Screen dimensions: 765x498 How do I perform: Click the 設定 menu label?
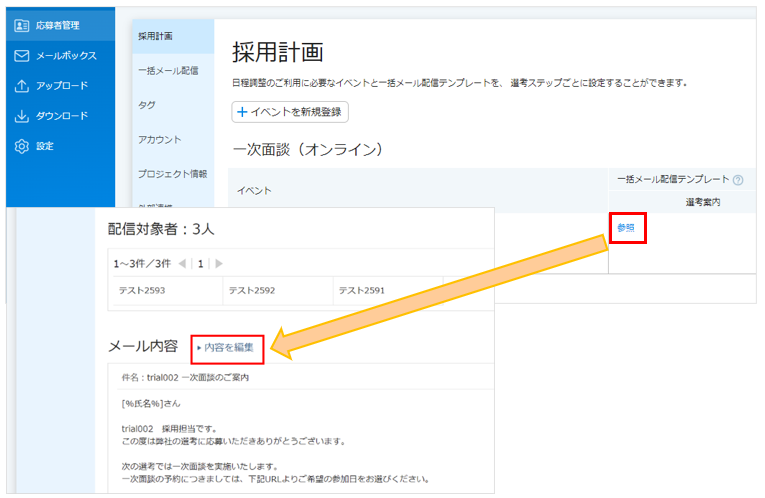tap(45, 146)
